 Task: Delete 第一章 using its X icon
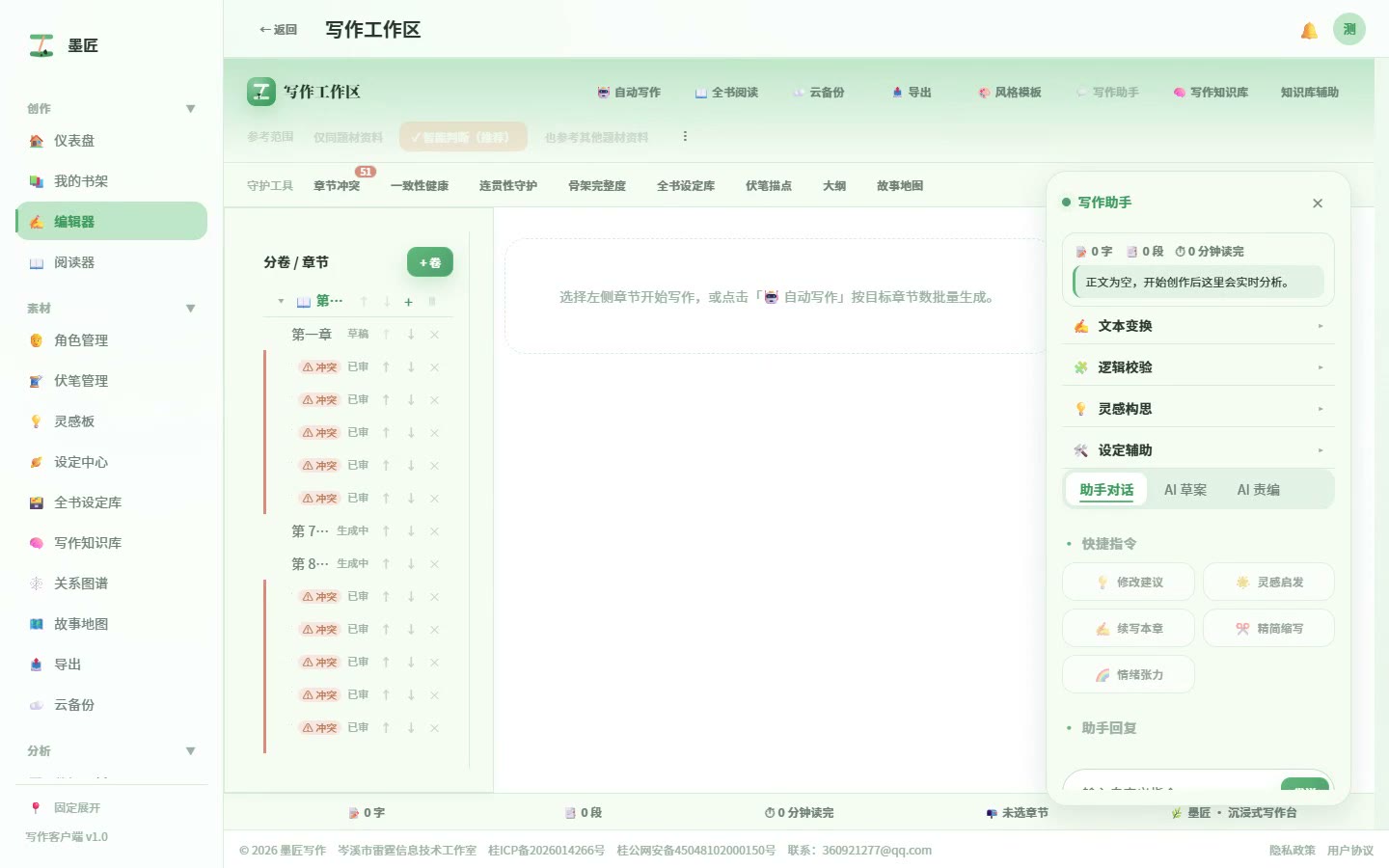(435, 335)
